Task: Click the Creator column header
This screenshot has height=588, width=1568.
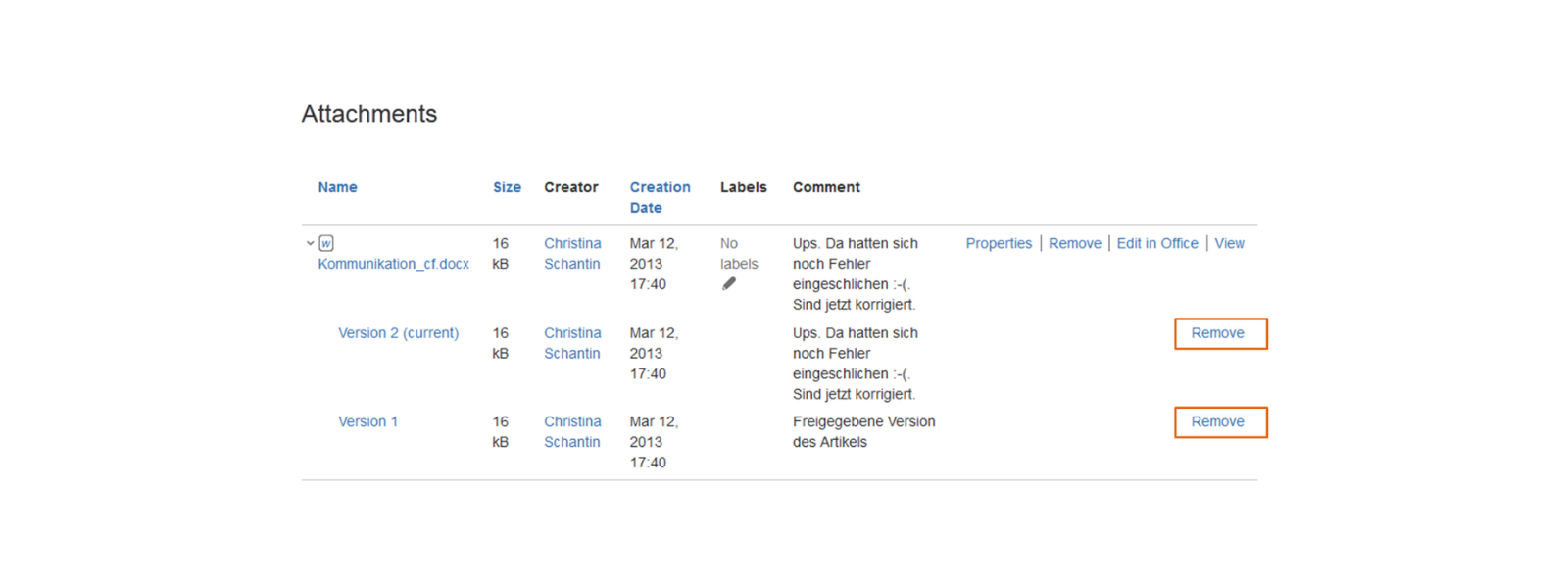Action: (570, 187)
